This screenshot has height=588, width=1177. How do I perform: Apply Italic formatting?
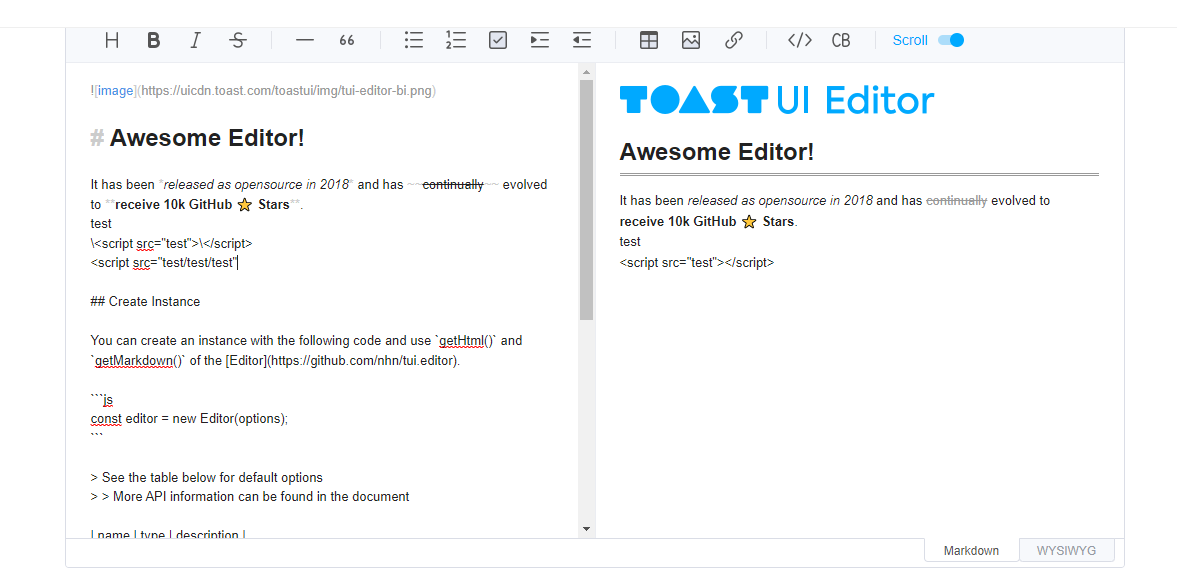pyautogui.click(x=195, y=40)
